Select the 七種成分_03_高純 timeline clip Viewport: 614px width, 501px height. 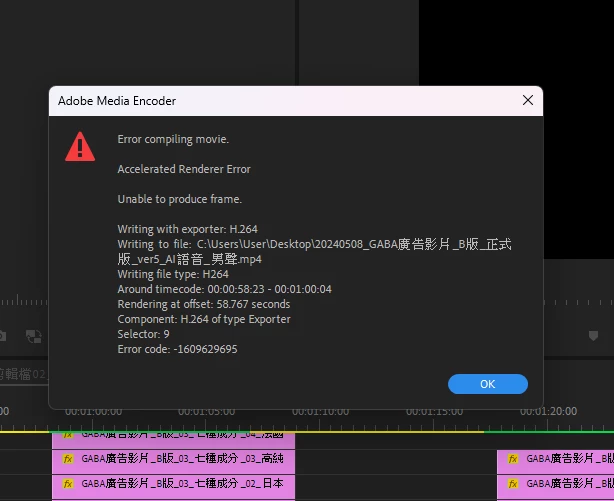[x=173, y=461]
